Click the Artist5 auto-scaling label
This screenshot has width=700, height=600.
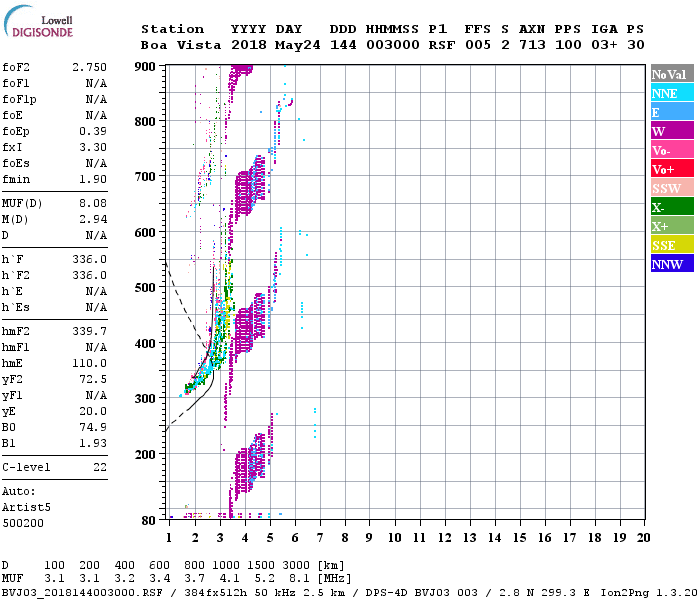(x=26, y=507)
